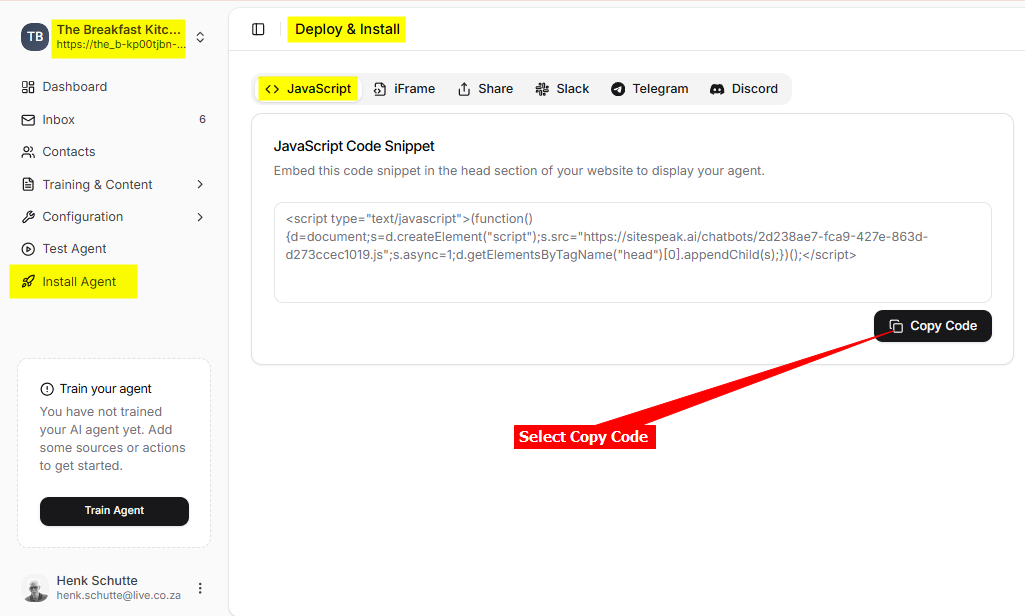Click the TB workspace avatar
1025x616 pixels.
[x=35, y=37]
